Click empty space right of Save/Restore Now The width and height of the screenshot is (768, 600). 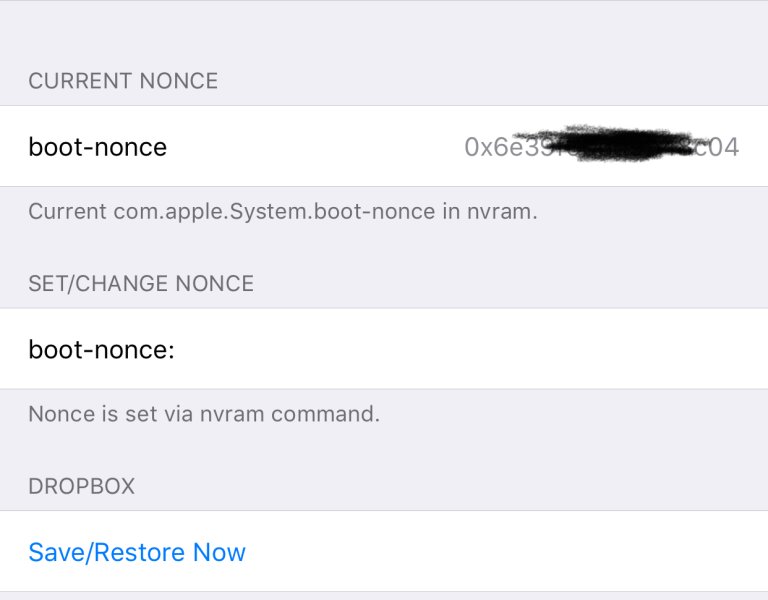coord(500,552)
